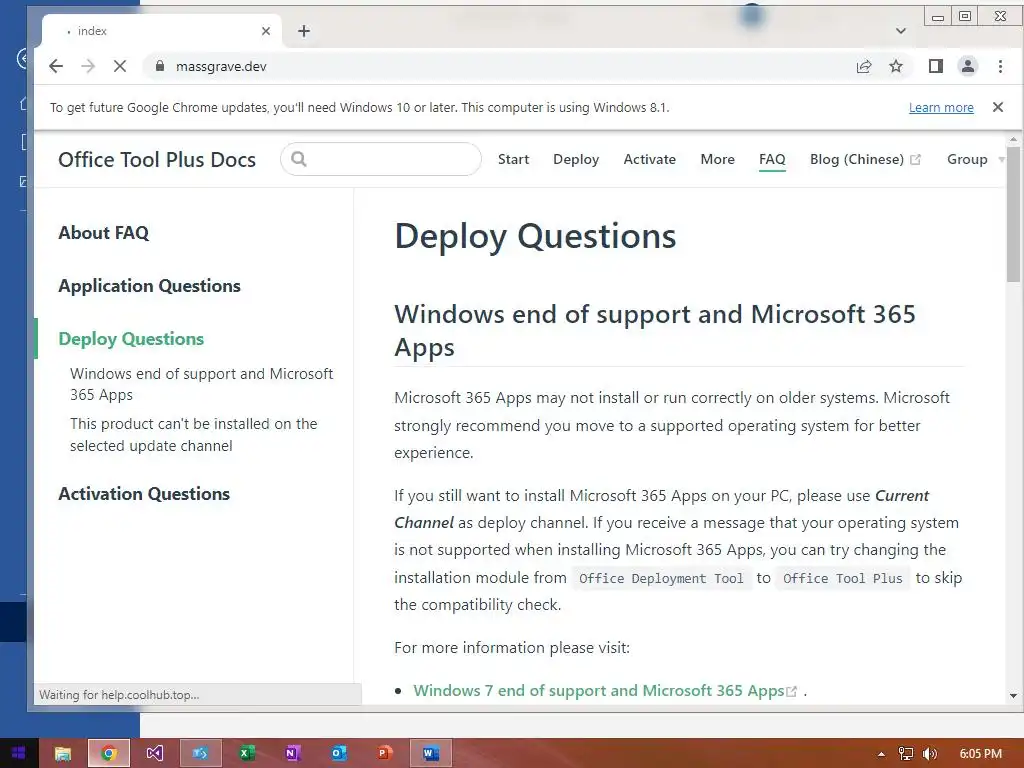Open Application Questions sidebar section
This screenshot has width=1024, height=768.
tap(150, 285)
